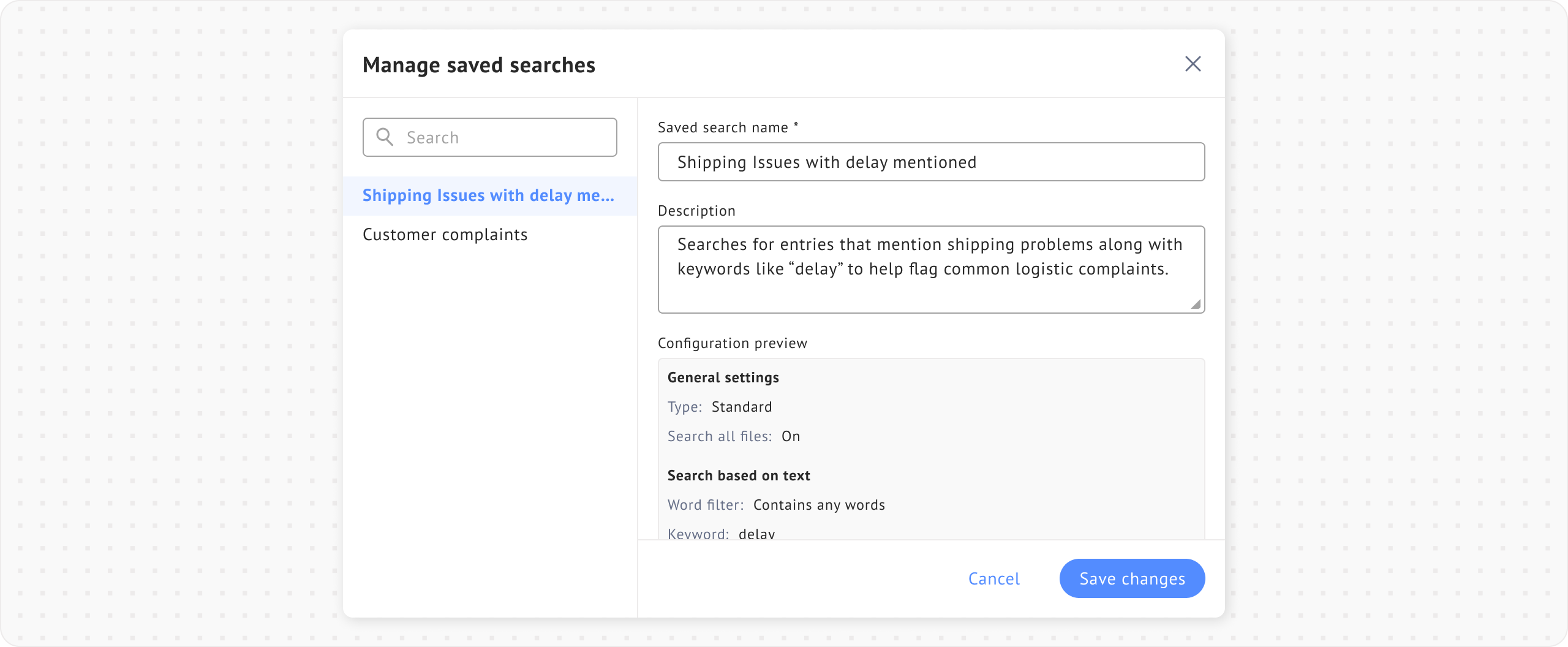Click the Saved search name label
1568x647 pixels.
(x=723, y=127)
